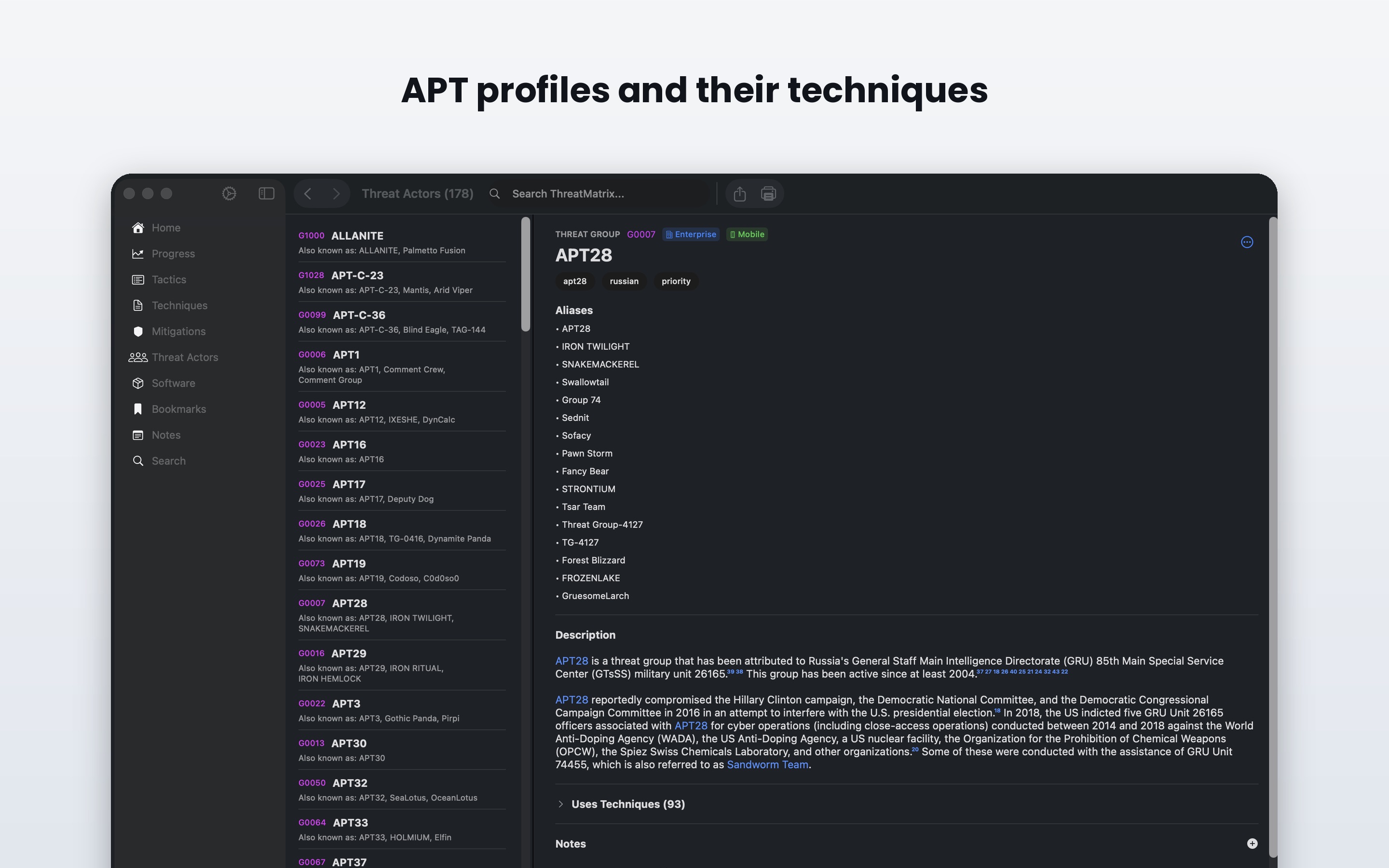Click the Forest Blizzard alias
Image resolution: width=1389 pixels, height=868 pixels.
coord(593,560)
